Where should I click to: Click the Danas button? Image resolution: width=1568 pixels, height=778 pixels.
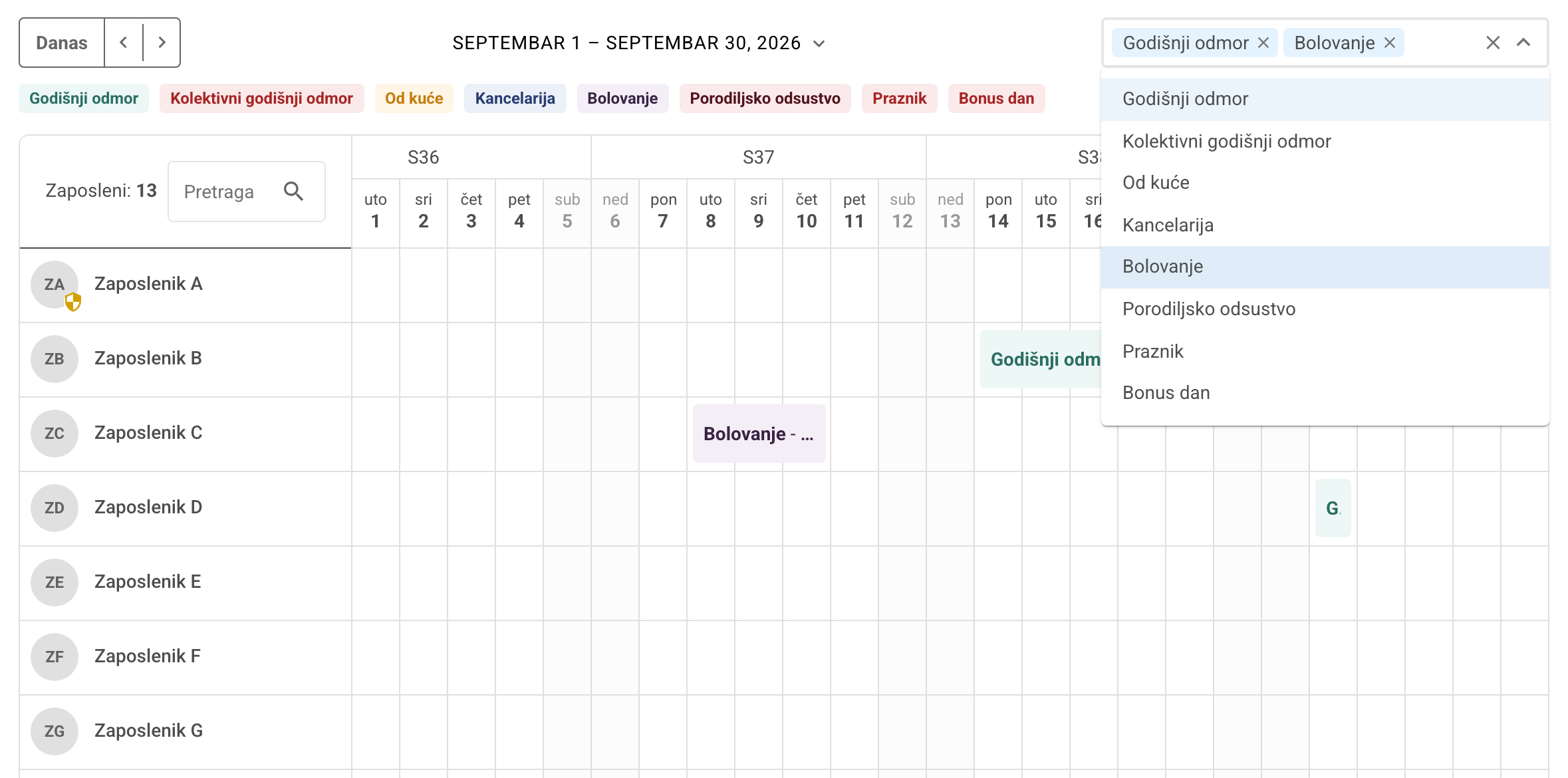pos(62,43)
